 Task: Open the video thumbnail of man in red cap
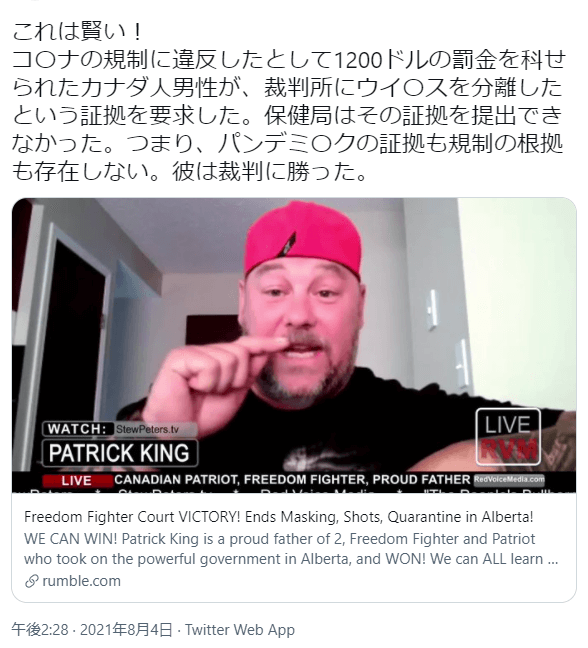pyautogui.click(x=294, y=345)
